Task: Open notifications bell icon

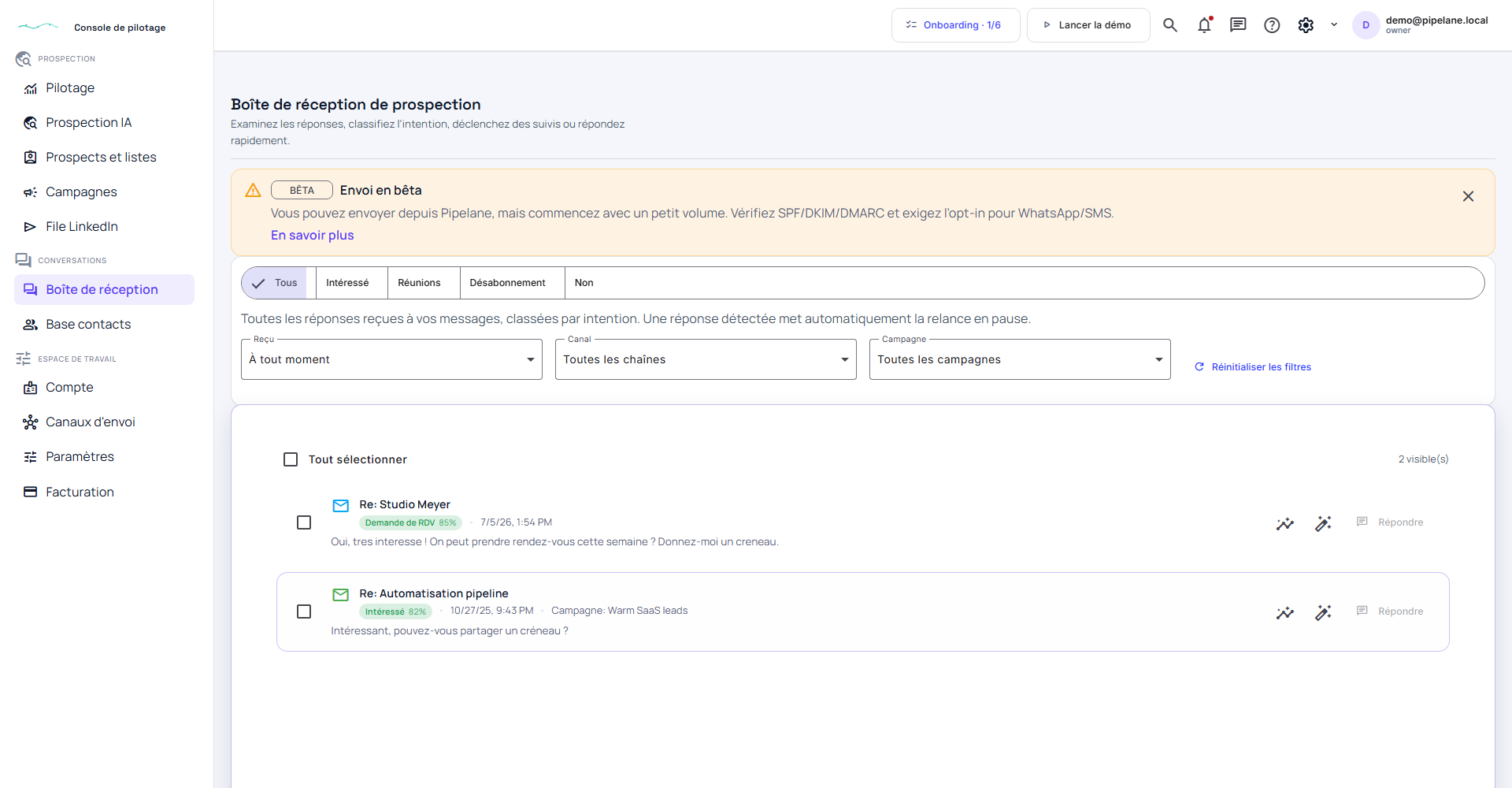Action: pyautogui.click(x=1204, y=25)
